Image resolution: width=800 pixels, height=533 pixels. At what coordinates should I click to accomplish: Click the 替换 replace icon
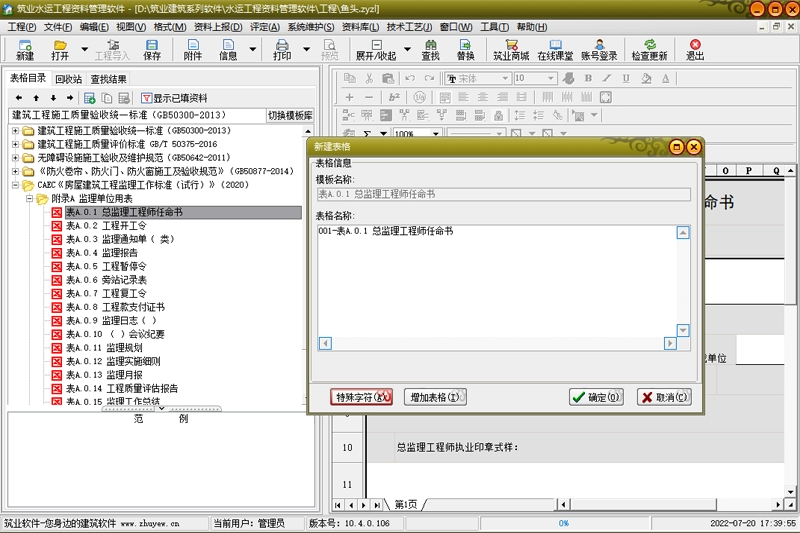(465, 49)
